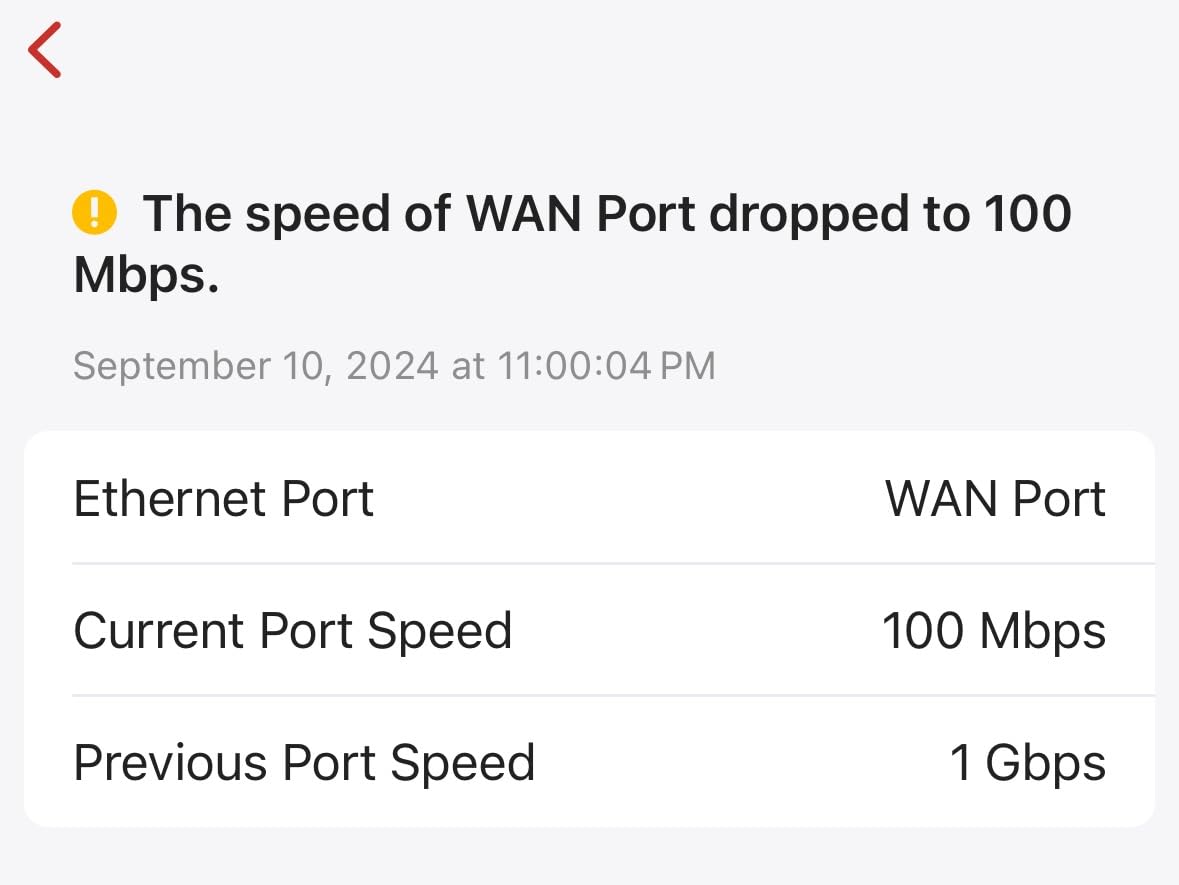
Task: Select the "Previous Port Speed" label
Action: pos(304,763)
